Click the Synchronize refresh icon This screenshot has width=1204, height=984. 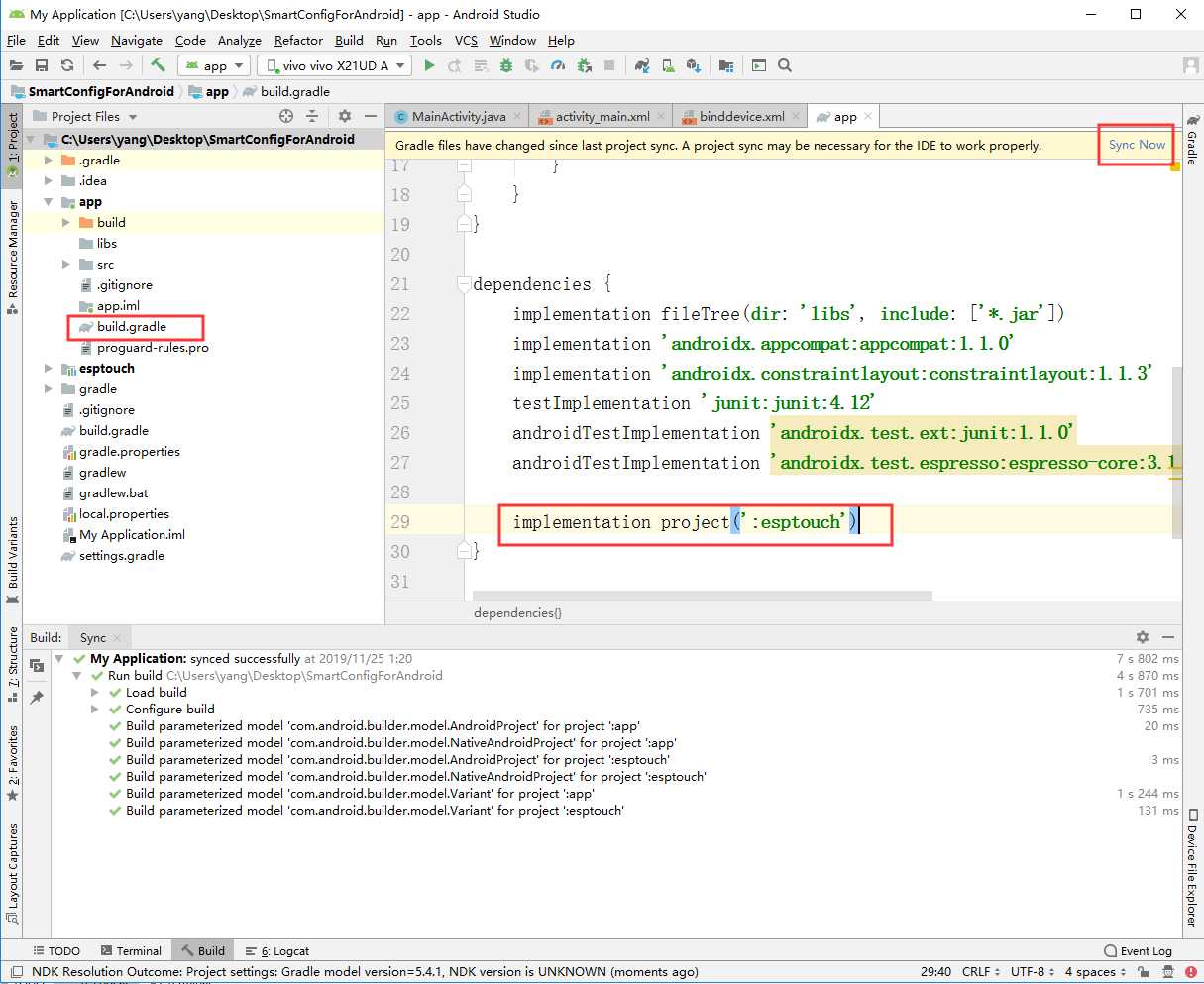click(x=67, y=65)
